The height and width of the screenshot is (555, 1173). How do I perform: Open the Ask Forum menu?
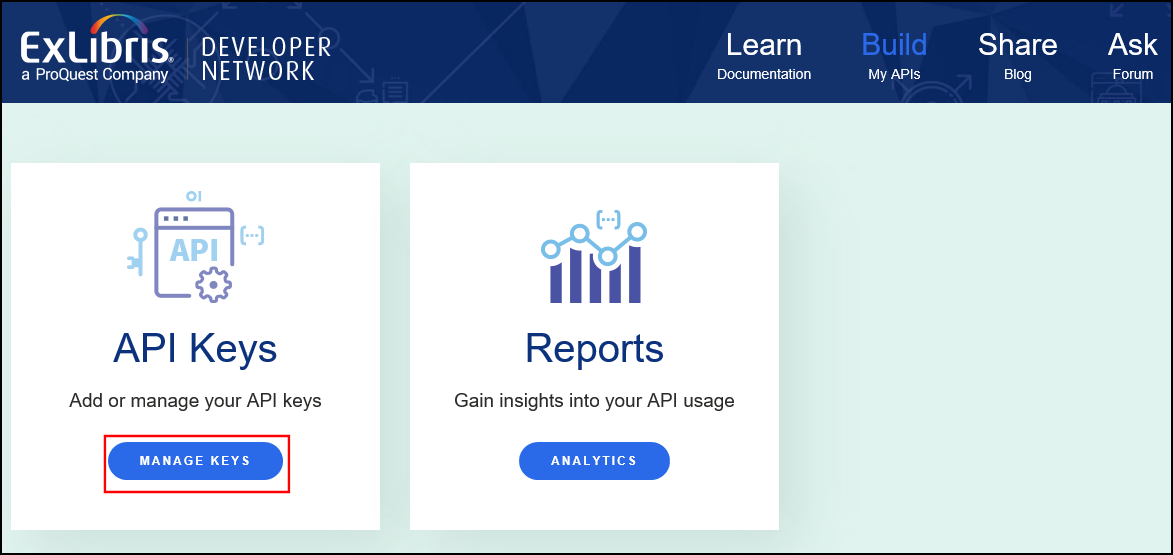pyautogui.click(x=1133, y=56)
